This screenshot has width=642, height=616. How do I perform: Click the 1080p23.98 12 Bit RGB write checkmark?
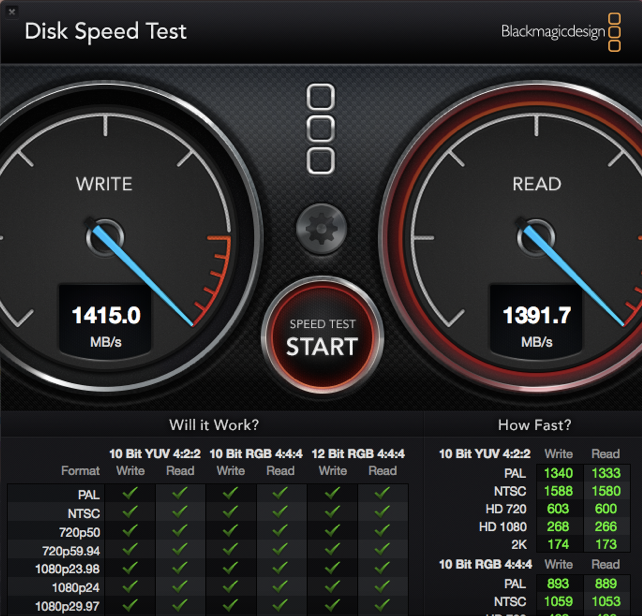point(332,567)
